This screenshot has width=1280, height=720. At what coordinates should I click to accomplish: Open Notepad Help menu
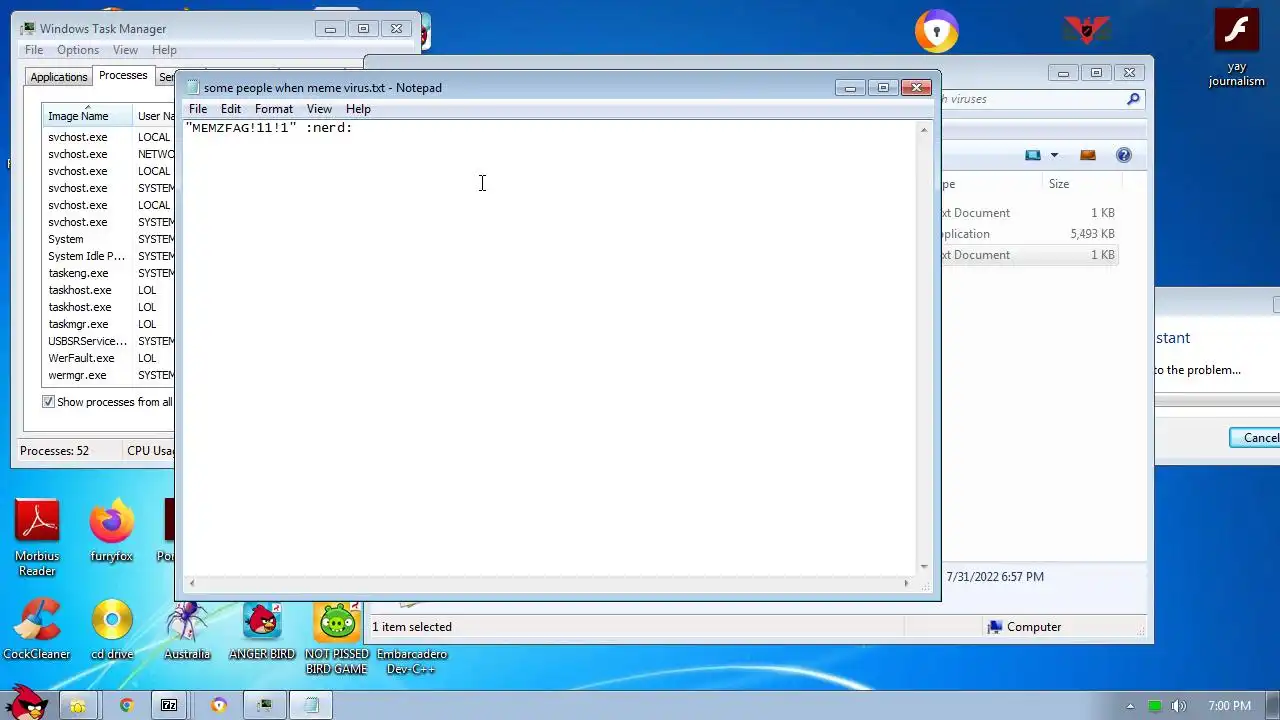tap(358, 109)
